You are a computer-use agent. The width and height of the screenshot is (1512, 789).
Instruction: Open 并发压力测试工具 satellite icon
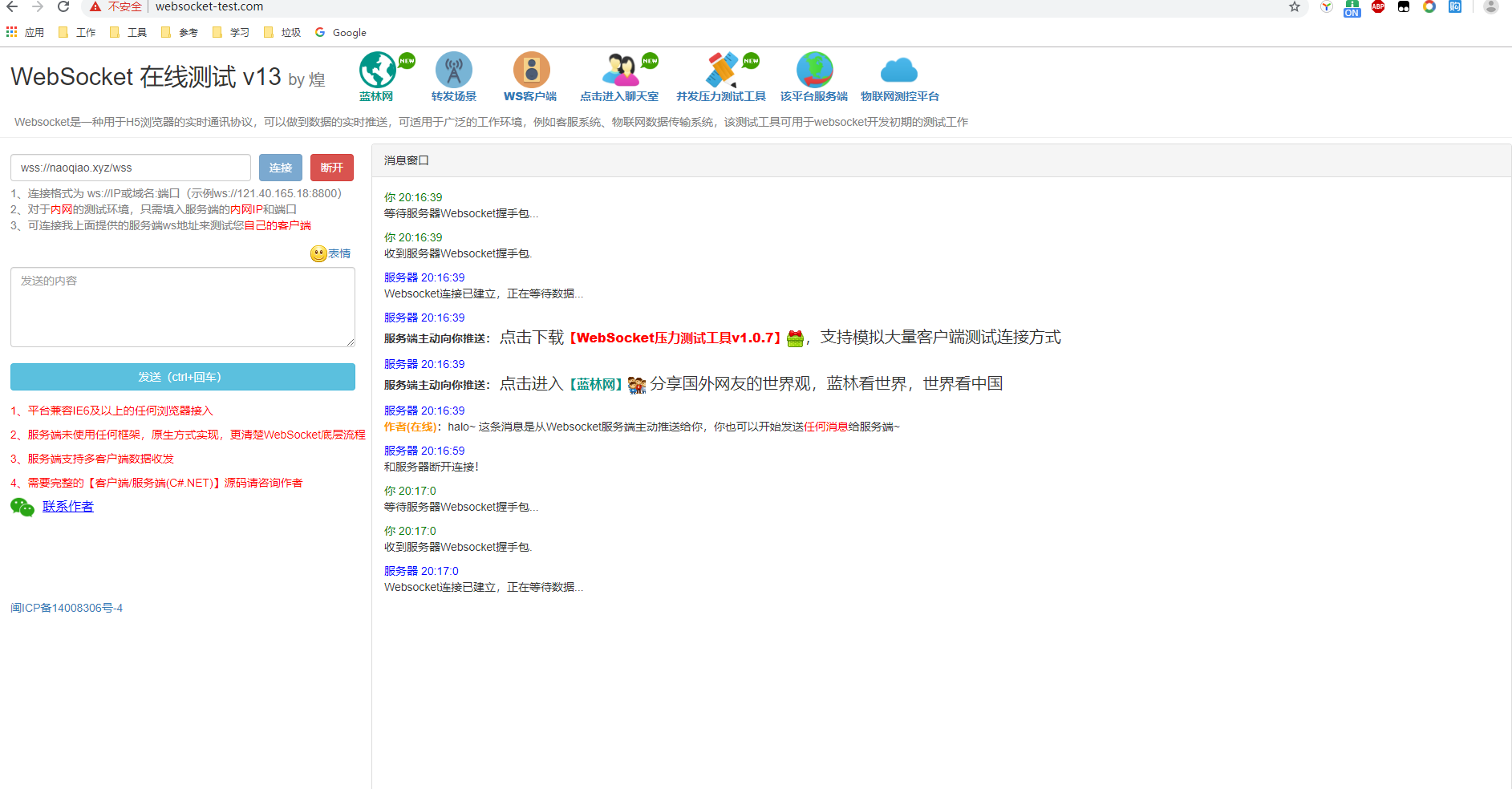[x=722, y=70]
